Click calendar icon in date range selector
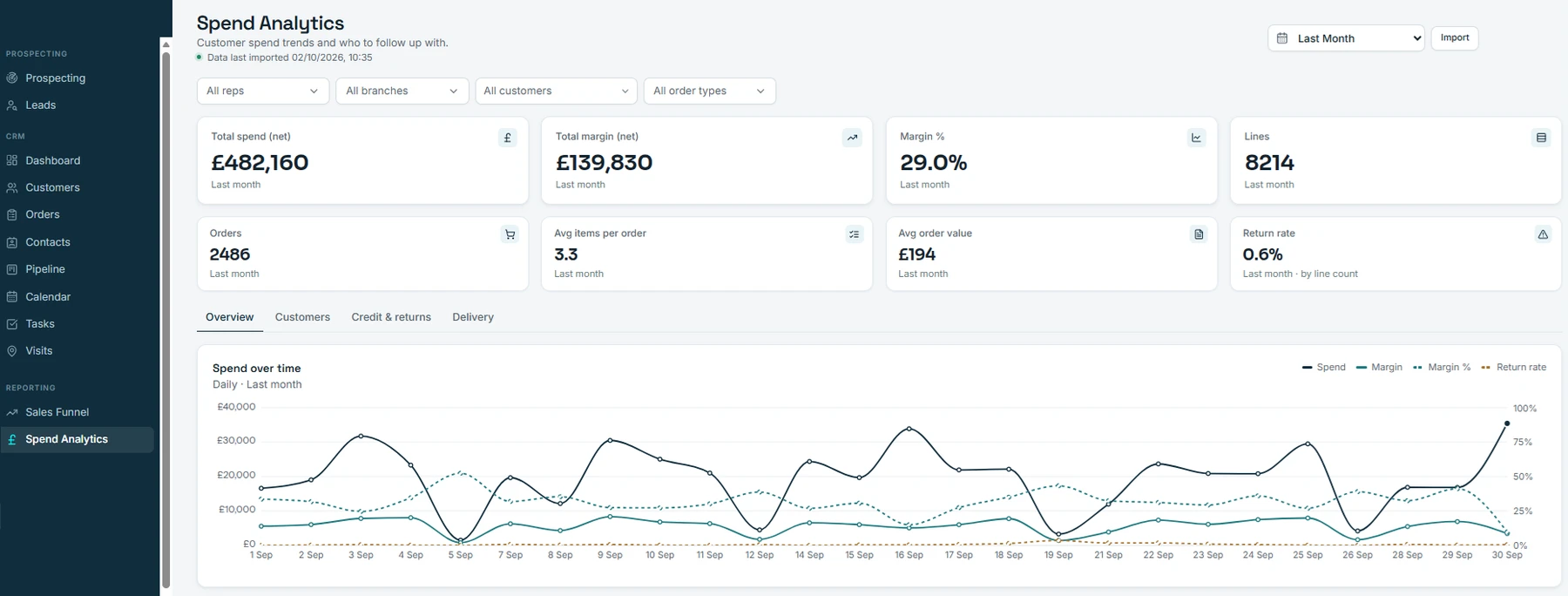Viewport: 1568px width, 596px height. [x=1282, y=38]
